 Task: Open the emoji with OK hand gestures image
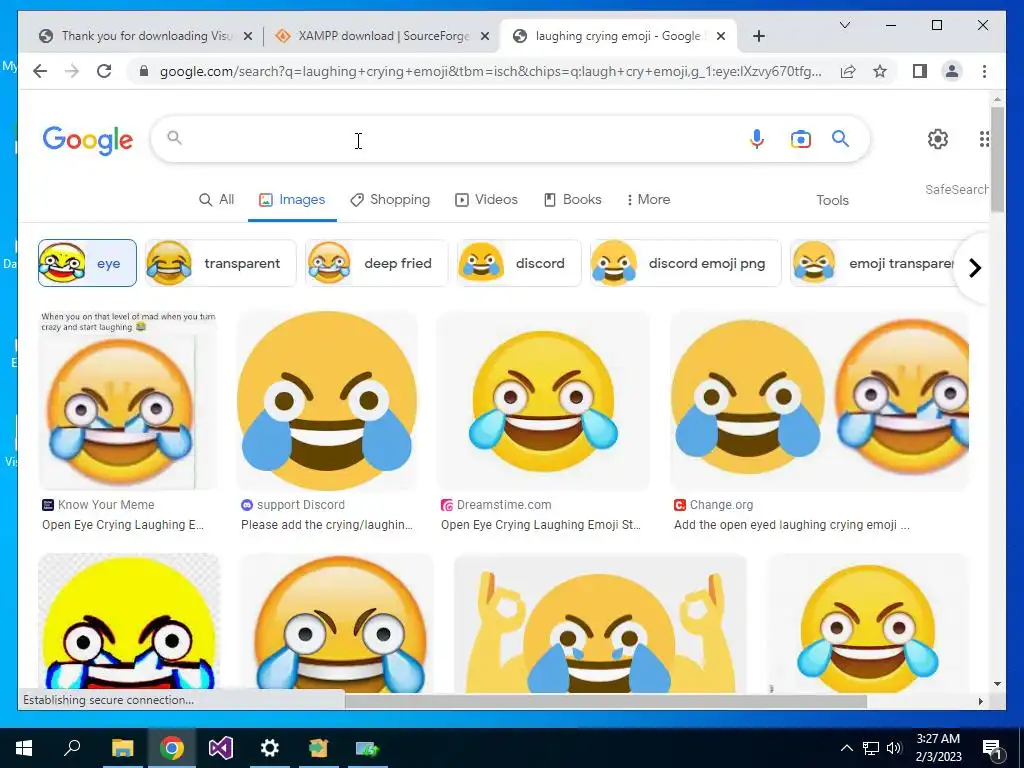600,623
